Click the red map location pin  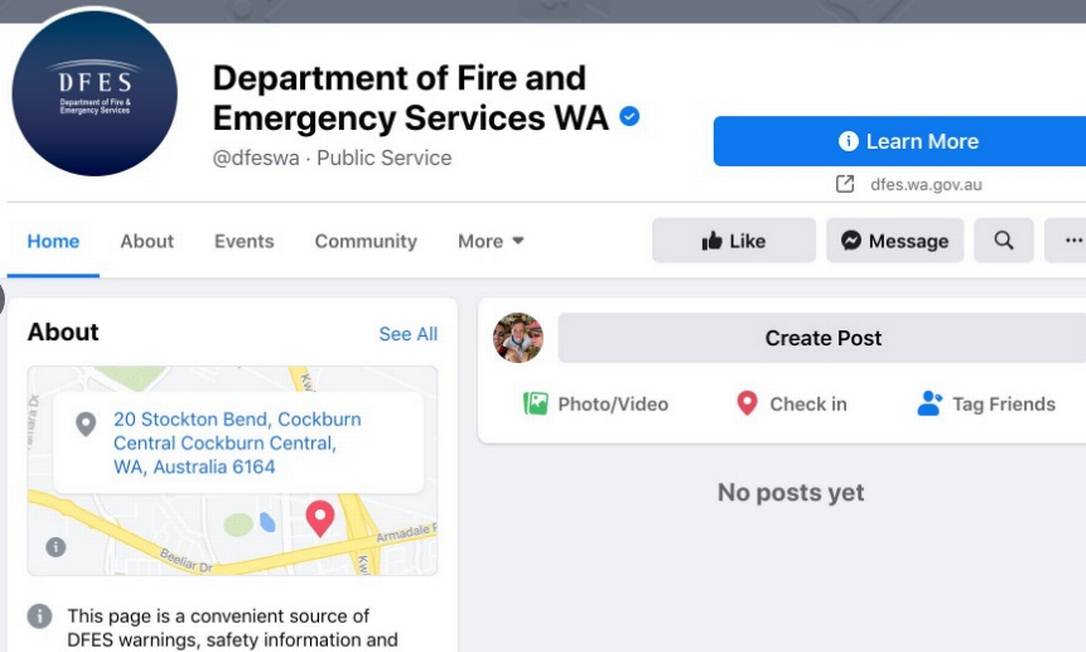click(x=320, y=517)
